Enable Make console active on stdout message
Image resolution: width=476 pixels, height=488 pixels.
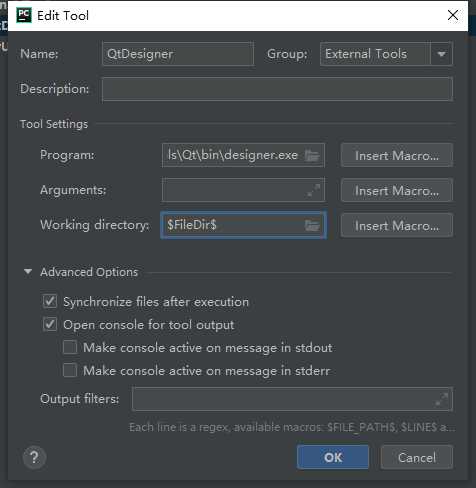point(70,347)
